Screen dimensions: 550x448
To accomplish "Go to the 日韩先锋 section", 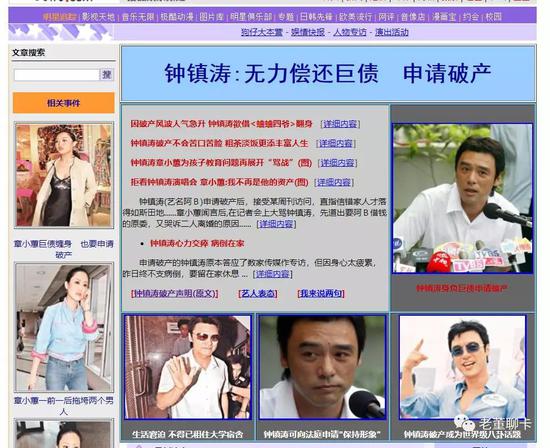I will click(316, 17).
